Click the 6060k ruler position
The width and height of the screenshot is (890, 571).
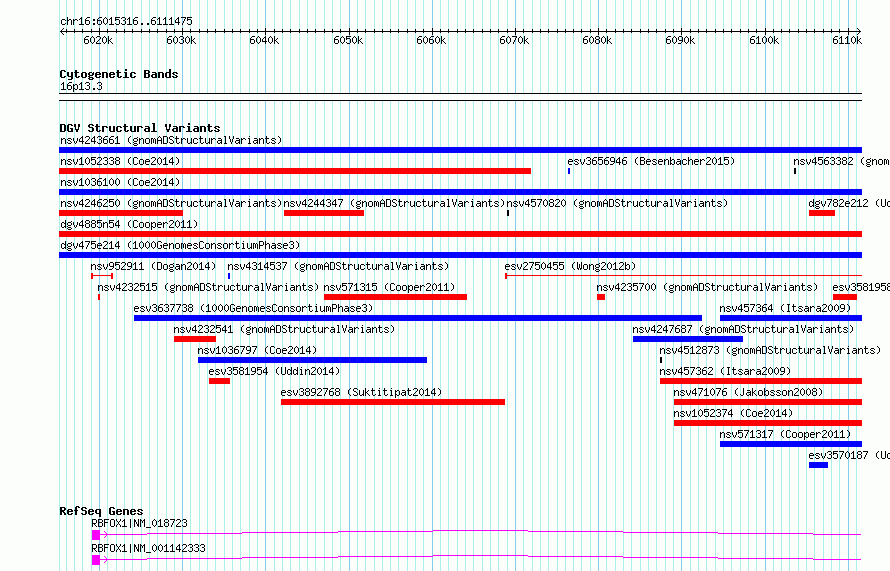pyautogui.click(x=431, y=40)
